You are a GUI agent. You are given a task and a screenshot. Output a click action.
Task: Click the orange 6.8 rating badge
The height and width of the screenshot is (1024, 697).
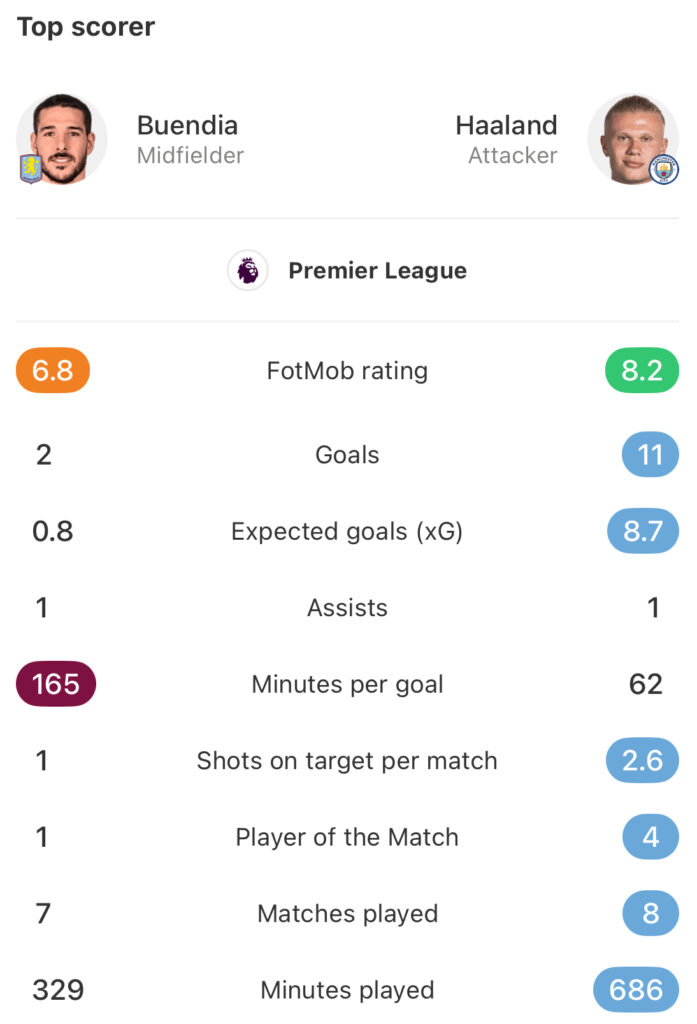[x=53, y=371]
